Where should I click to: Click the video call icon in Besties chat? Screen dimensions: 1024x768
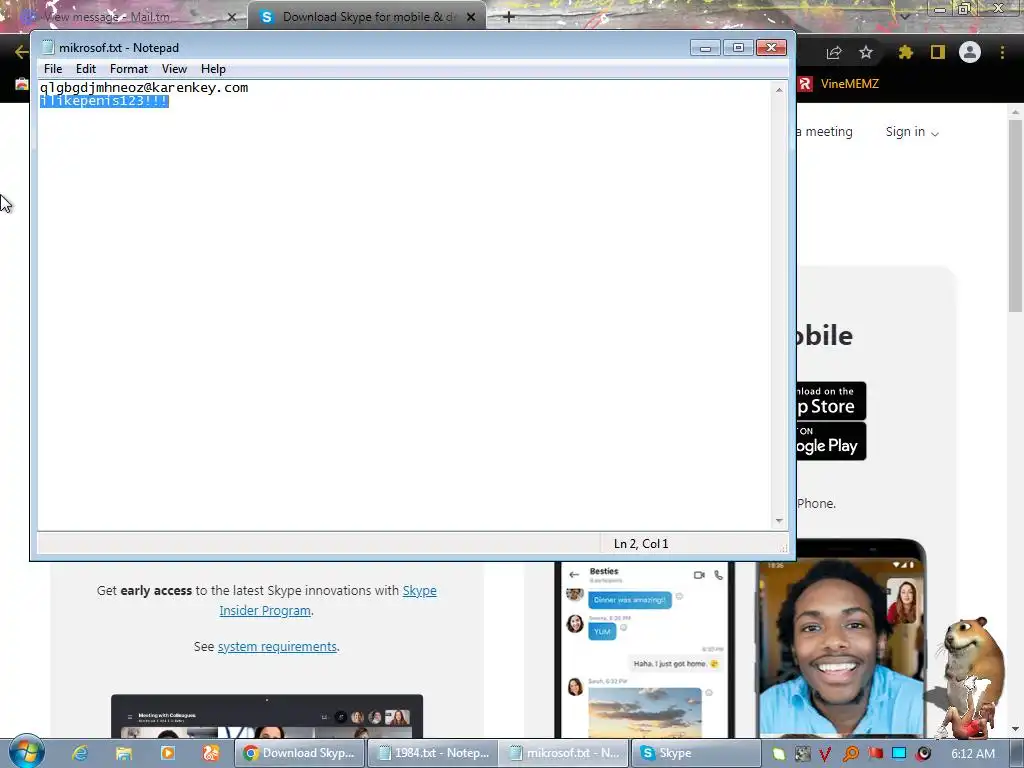click(699, 575)
